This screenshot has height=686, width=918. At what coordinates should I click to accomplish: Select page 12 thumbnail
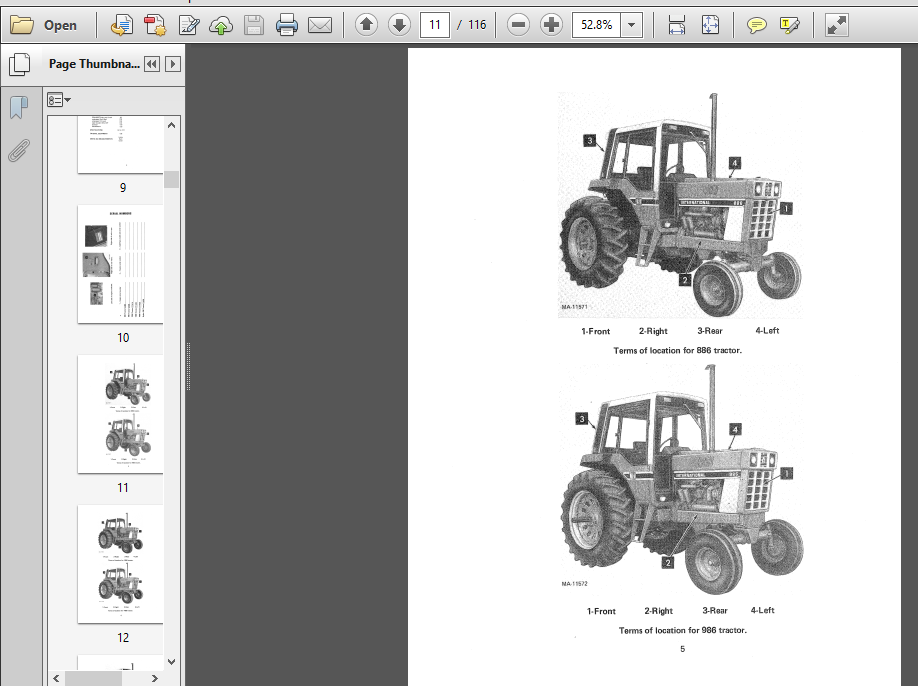tap(120, 564)
